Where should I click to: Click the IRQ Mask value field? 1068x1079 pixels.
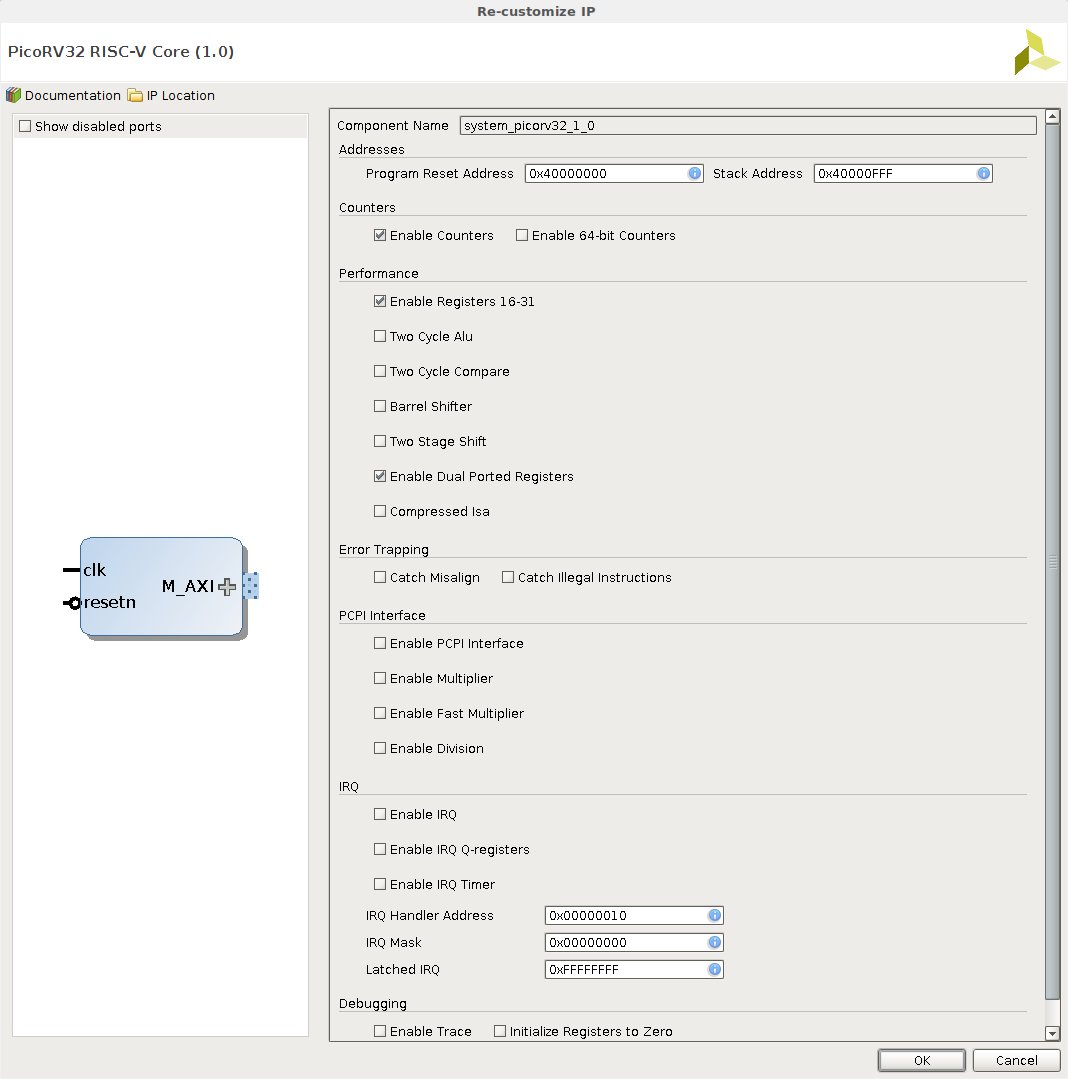(x=634, y=942)
